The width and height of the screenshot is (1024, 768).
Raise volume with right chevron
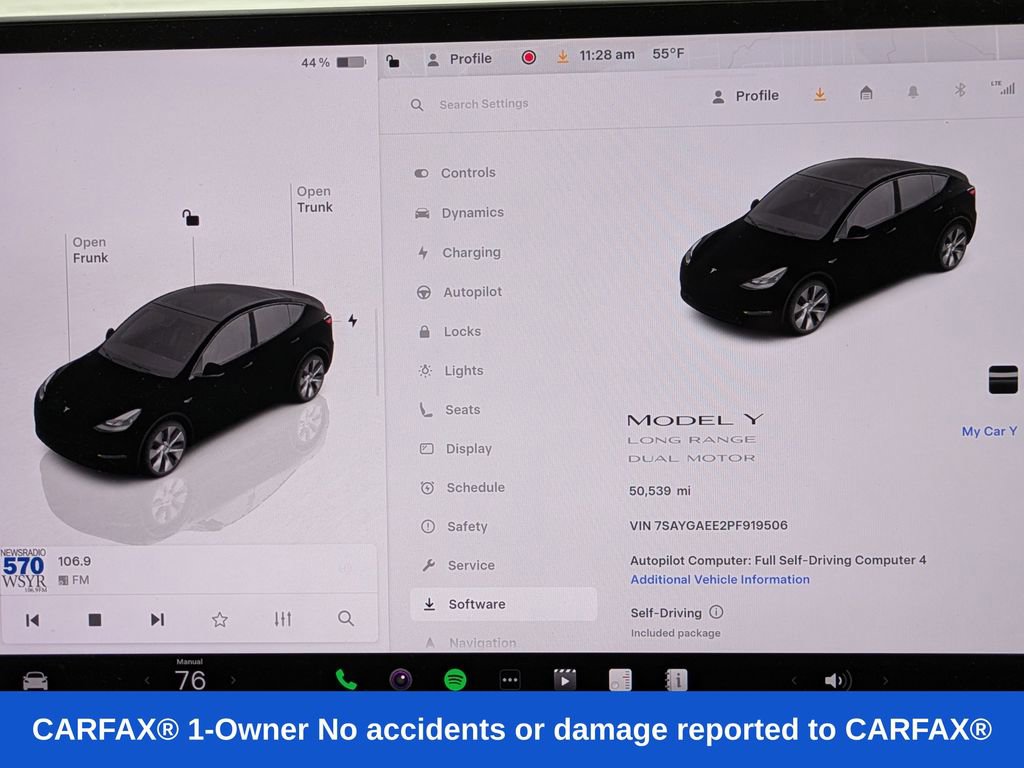(x=885, y=680)
